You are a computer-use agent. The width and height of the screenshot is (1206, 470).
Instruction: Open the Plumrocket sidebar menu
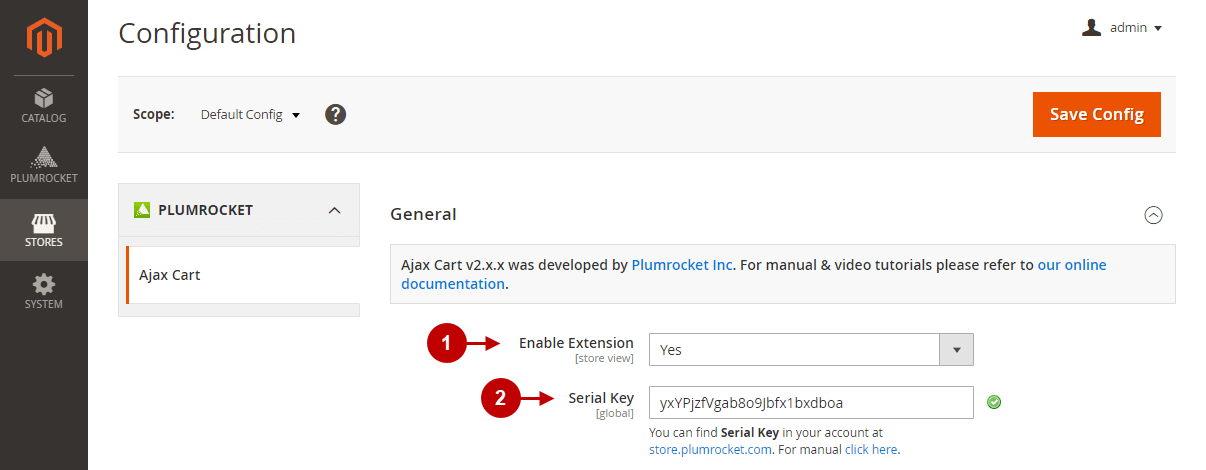pos(44,166)
